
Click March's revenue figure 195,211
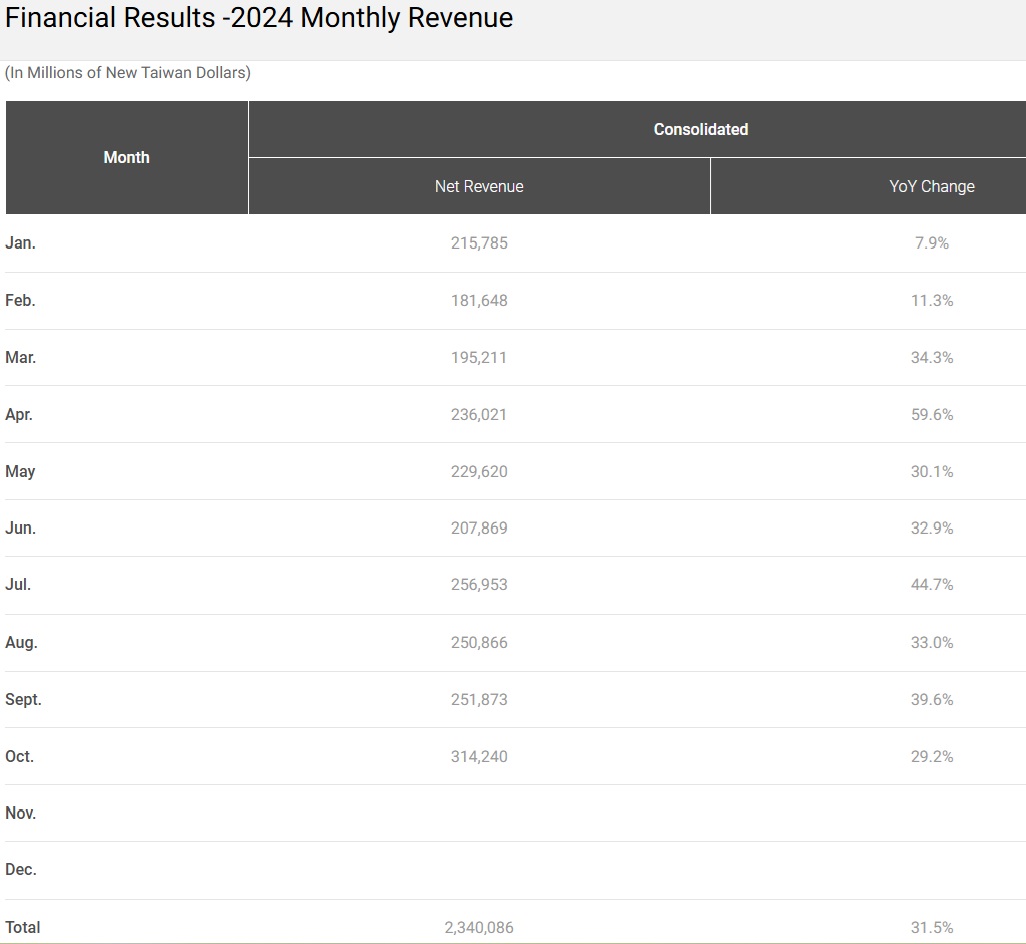pyautogui.click(x=478, y=357)
